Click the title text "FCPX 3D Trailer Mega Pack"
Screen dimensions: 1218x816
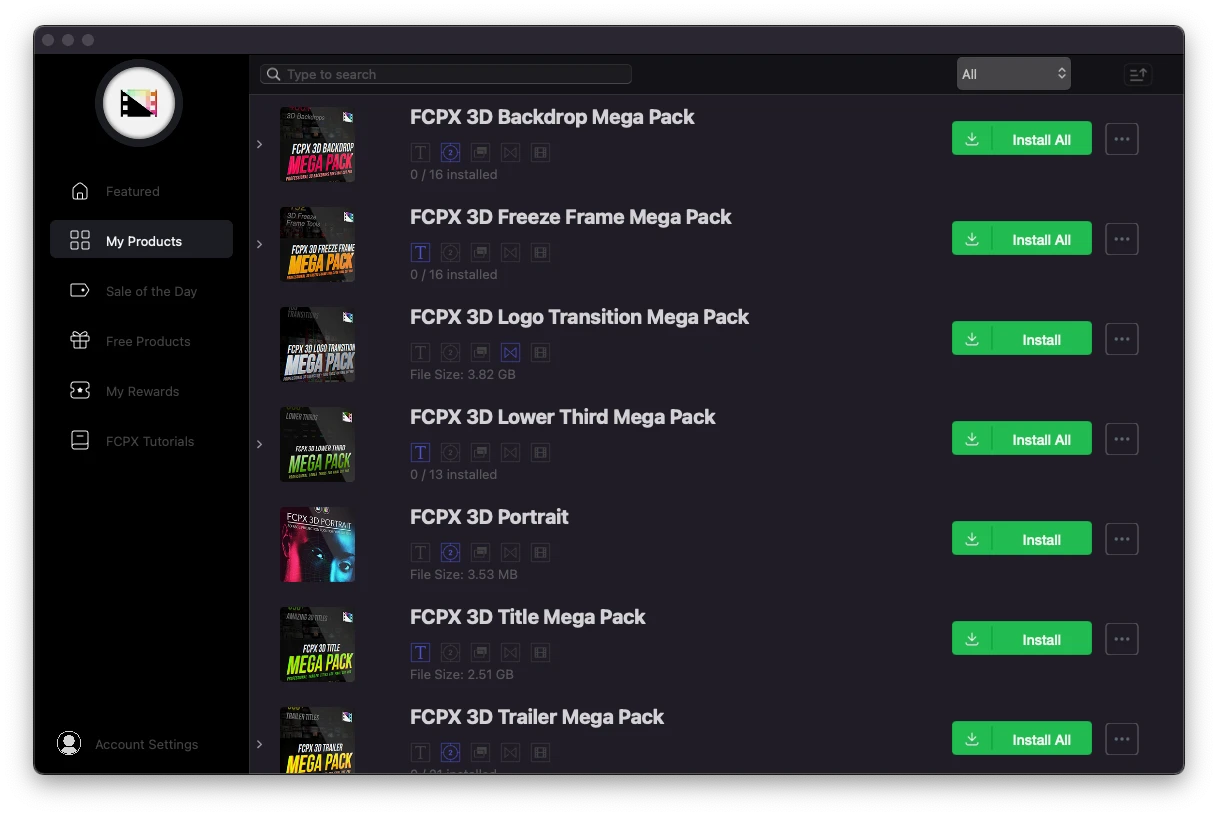537,717
